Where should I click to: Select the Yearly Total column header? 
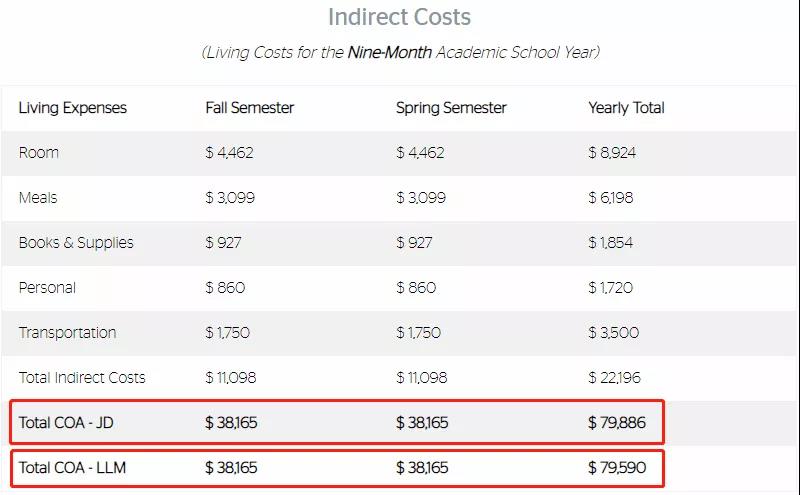point(626,108)
